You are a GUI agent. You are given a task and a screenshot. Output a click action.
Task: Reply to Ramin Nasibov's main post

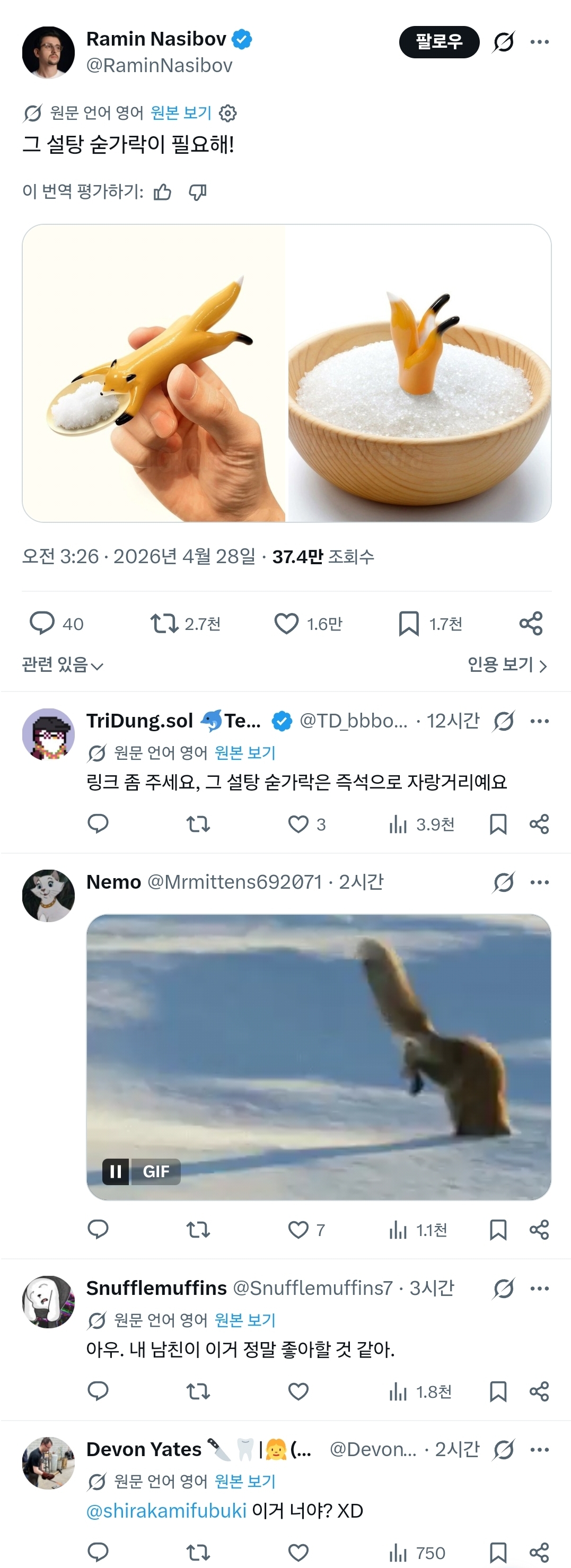coord(42,623)
